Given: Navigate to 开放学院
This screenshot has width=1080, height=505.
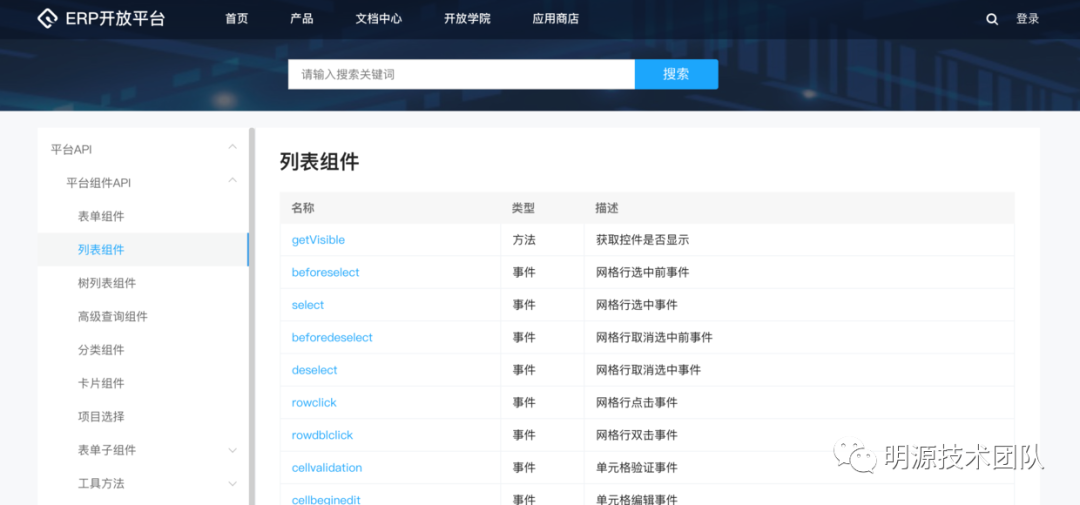Looking at the screenshot, I should click(467, 19).
